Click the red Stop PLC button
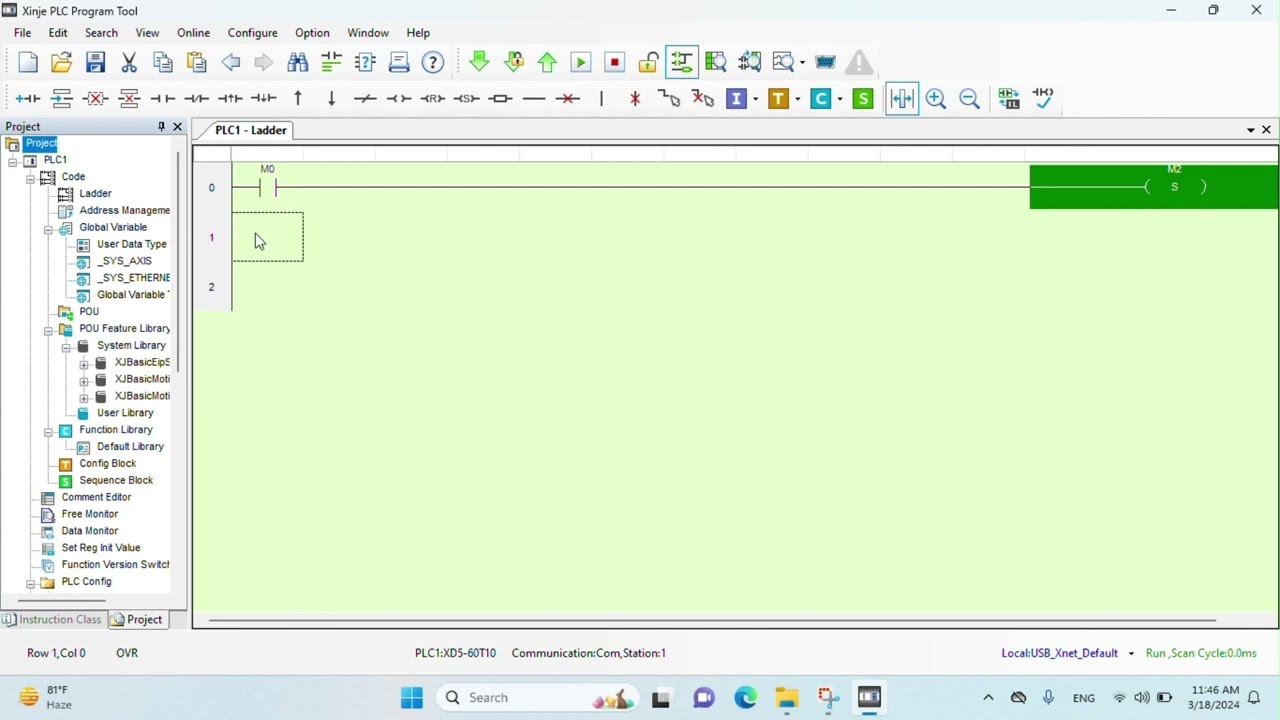The height and width of the screenshot is (720, 1280). (614, 62)
